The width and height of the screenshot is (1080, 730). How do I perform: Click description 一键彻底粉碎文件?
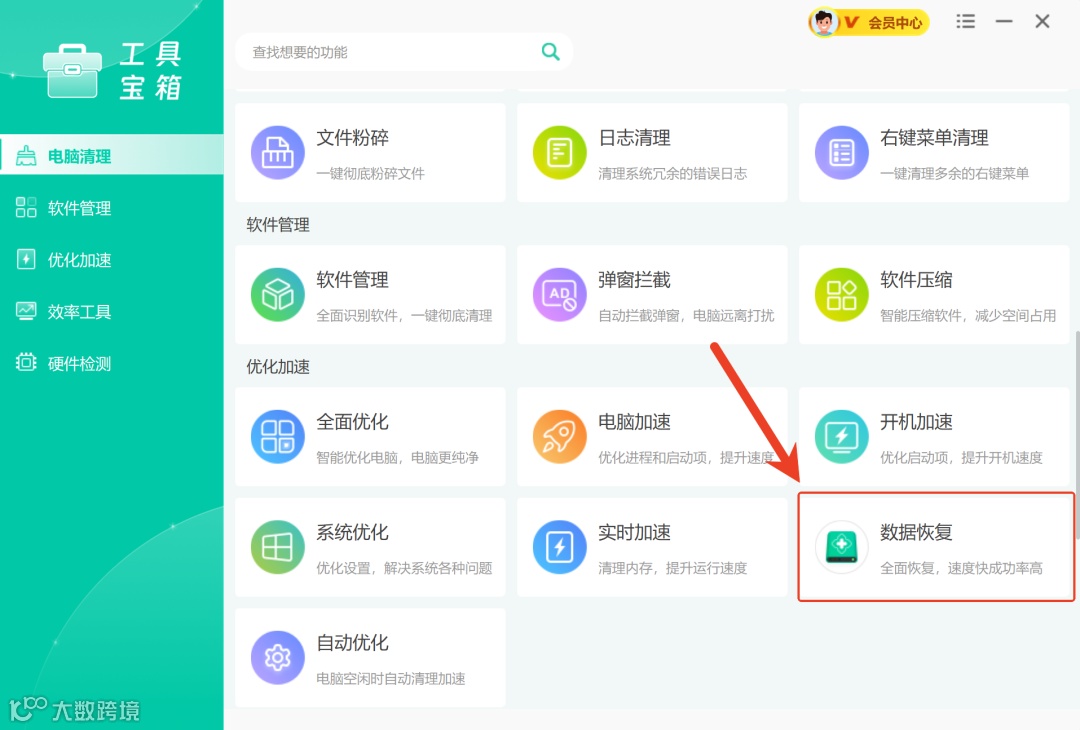(x=371, y=174)
